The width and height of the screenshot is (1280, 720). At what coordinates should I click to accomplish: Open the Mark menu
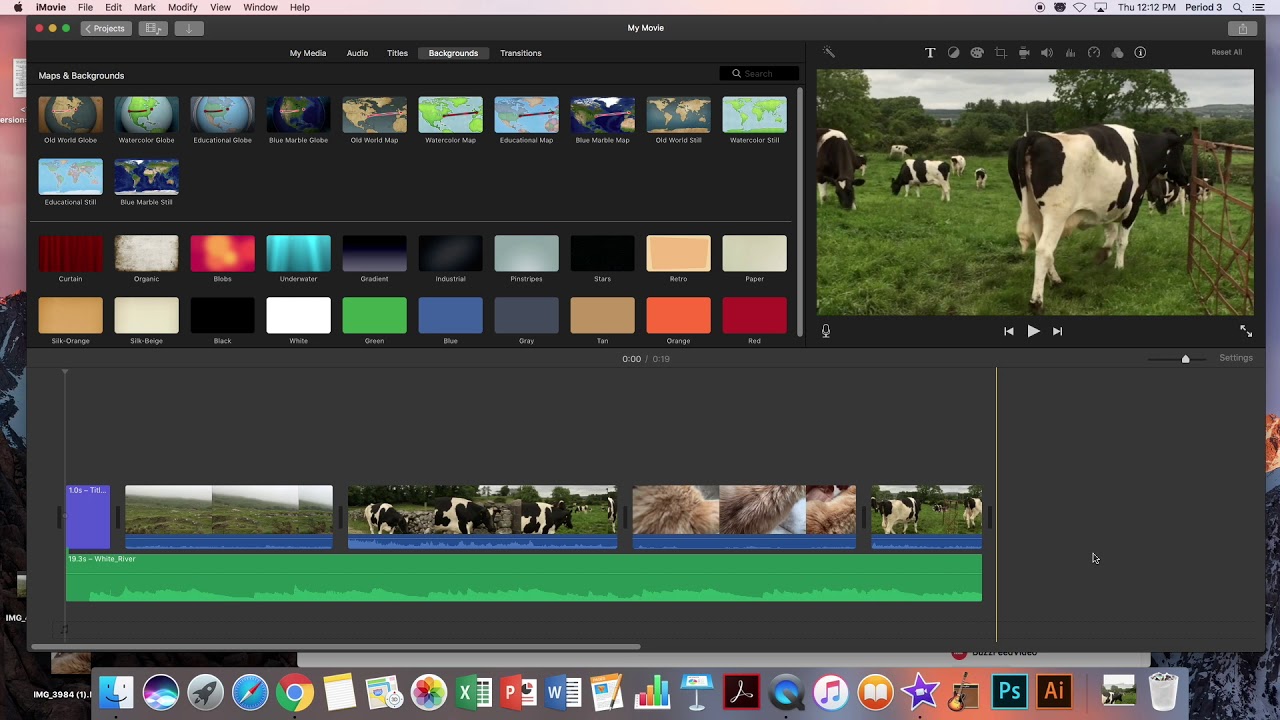(145, 7)
